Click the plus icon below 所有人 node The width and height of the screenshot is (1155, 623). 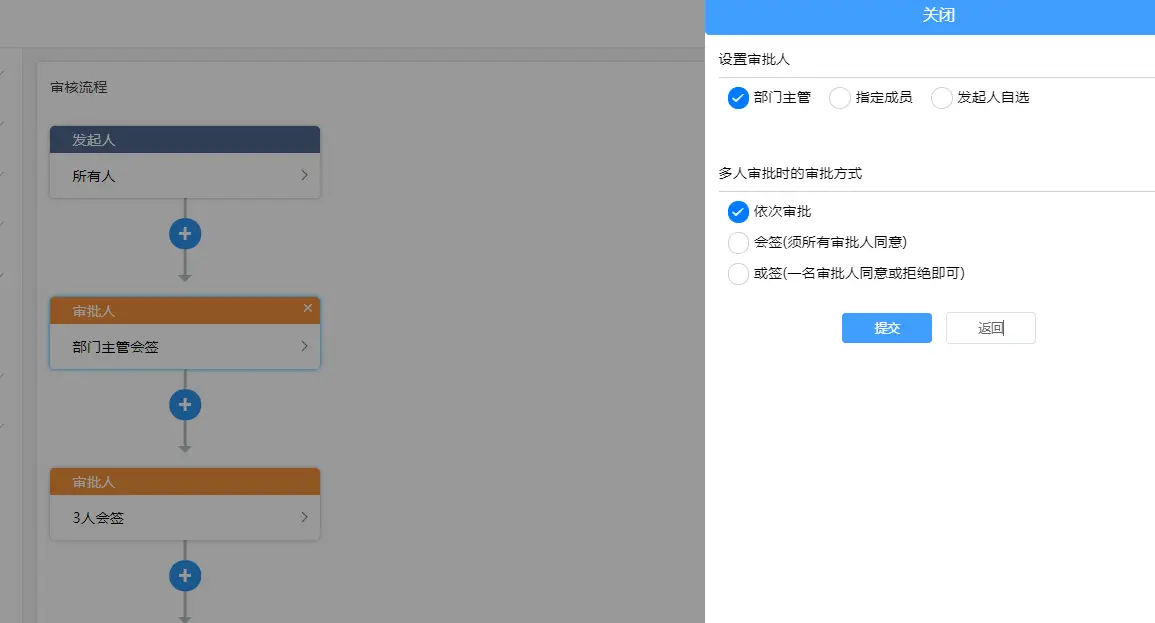(185, 234)
